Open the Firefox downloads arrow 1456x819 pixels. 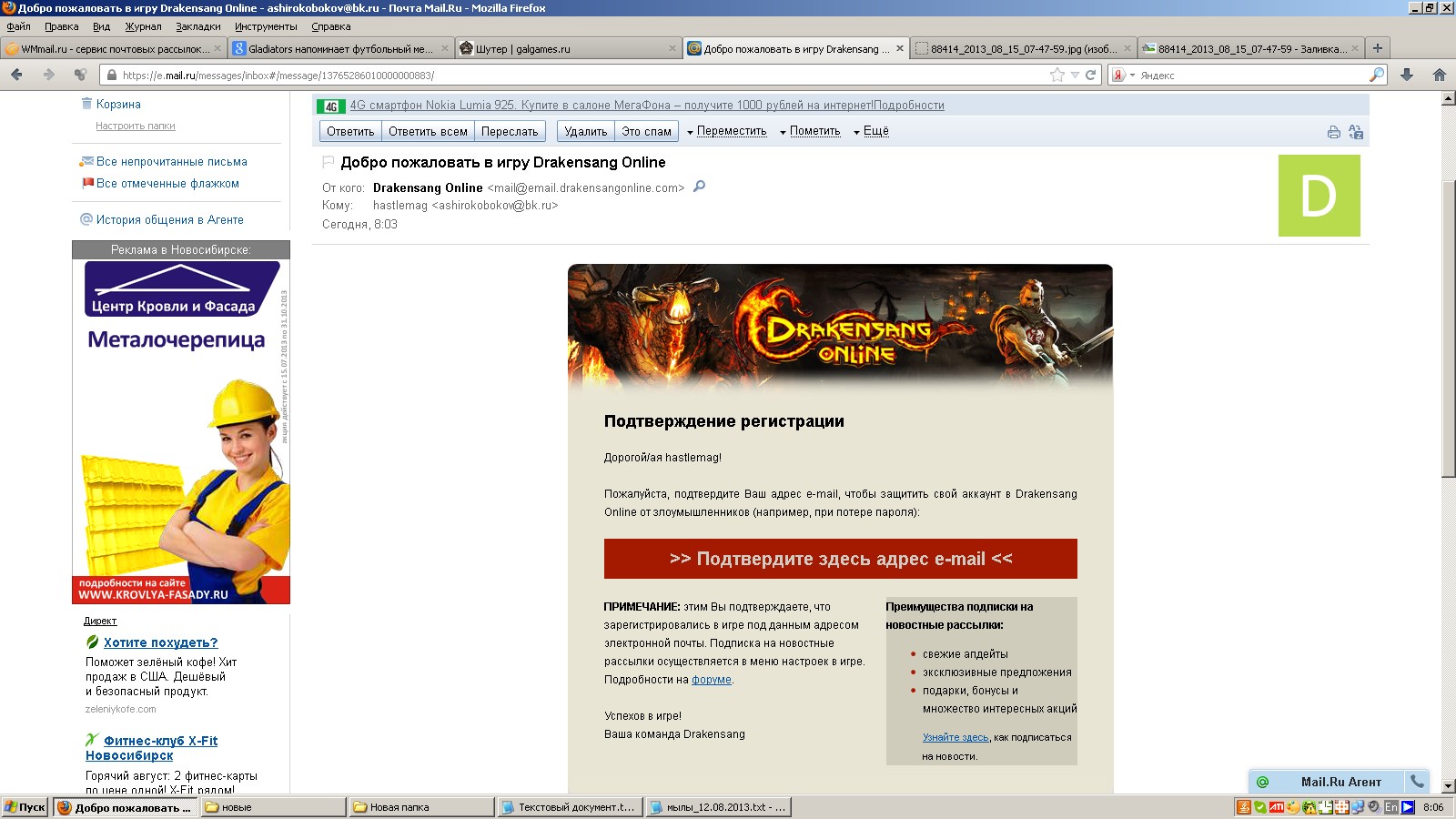pos(1407,75)
